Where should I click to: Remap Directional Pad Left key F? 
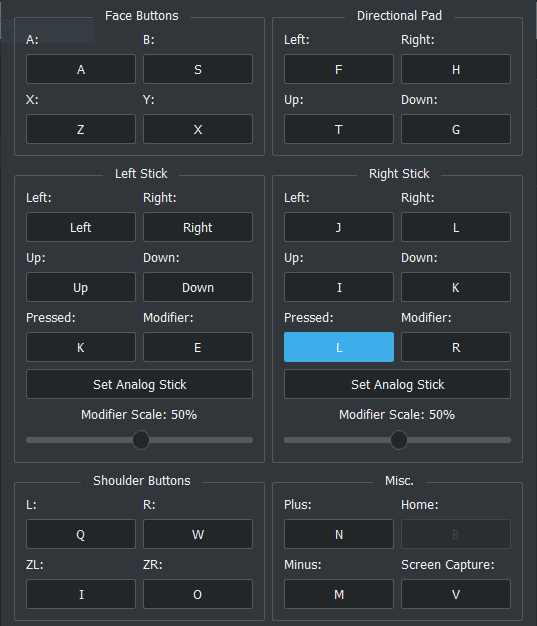pos(339,69)
